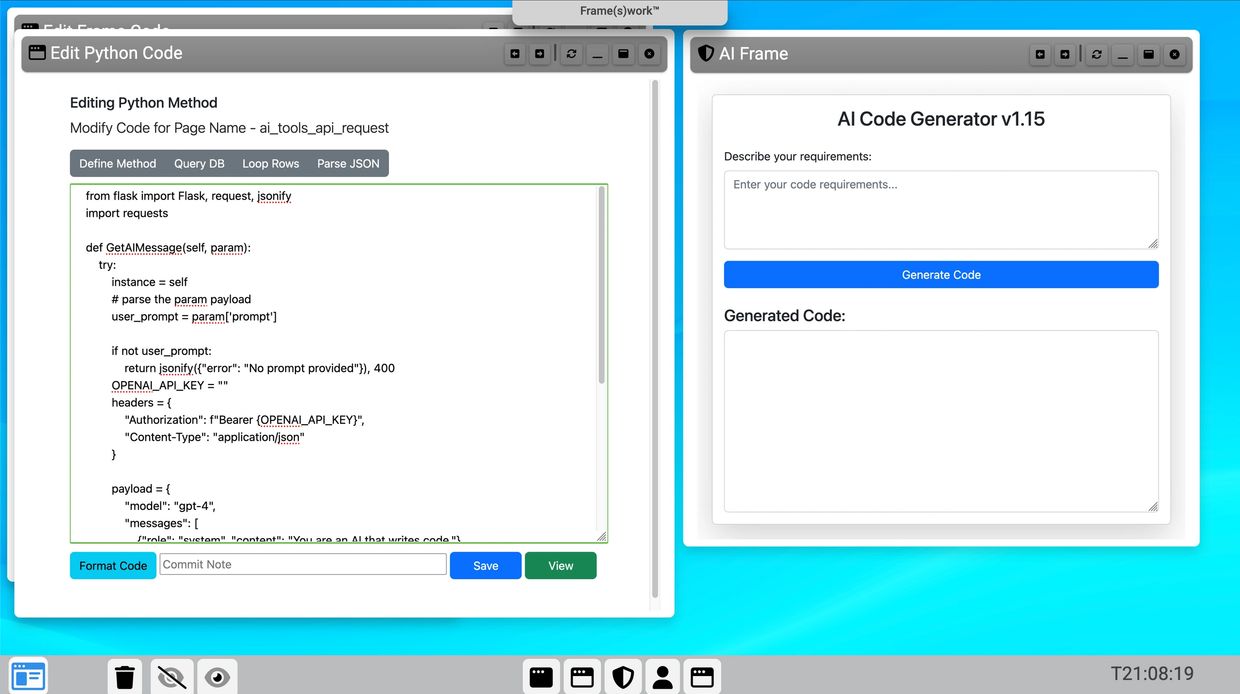Click the Edit Python Code title text
The image size is (1240, 694).
tap(116, 53)
